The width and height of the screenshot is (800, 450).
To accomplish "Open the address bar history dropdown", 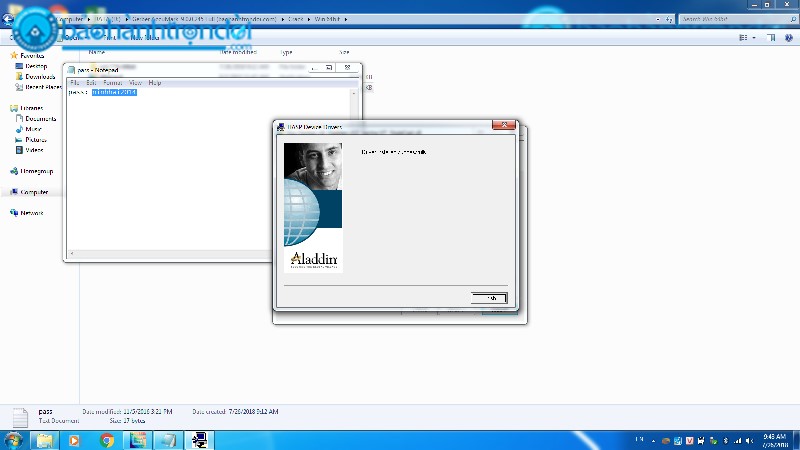I will coord(658,19).
